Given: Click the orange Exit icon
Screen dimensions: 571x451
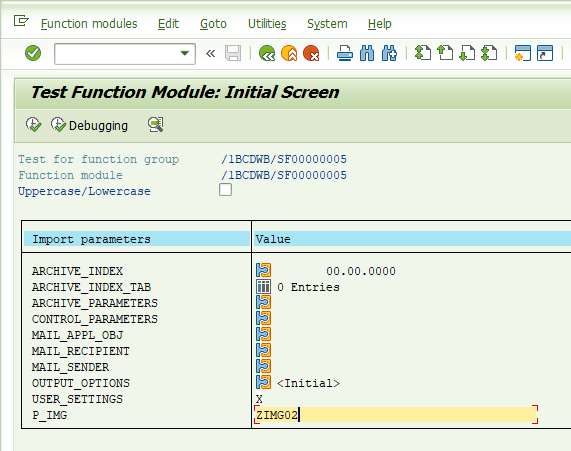Looking at the screenshot, I should pos(289,53).
